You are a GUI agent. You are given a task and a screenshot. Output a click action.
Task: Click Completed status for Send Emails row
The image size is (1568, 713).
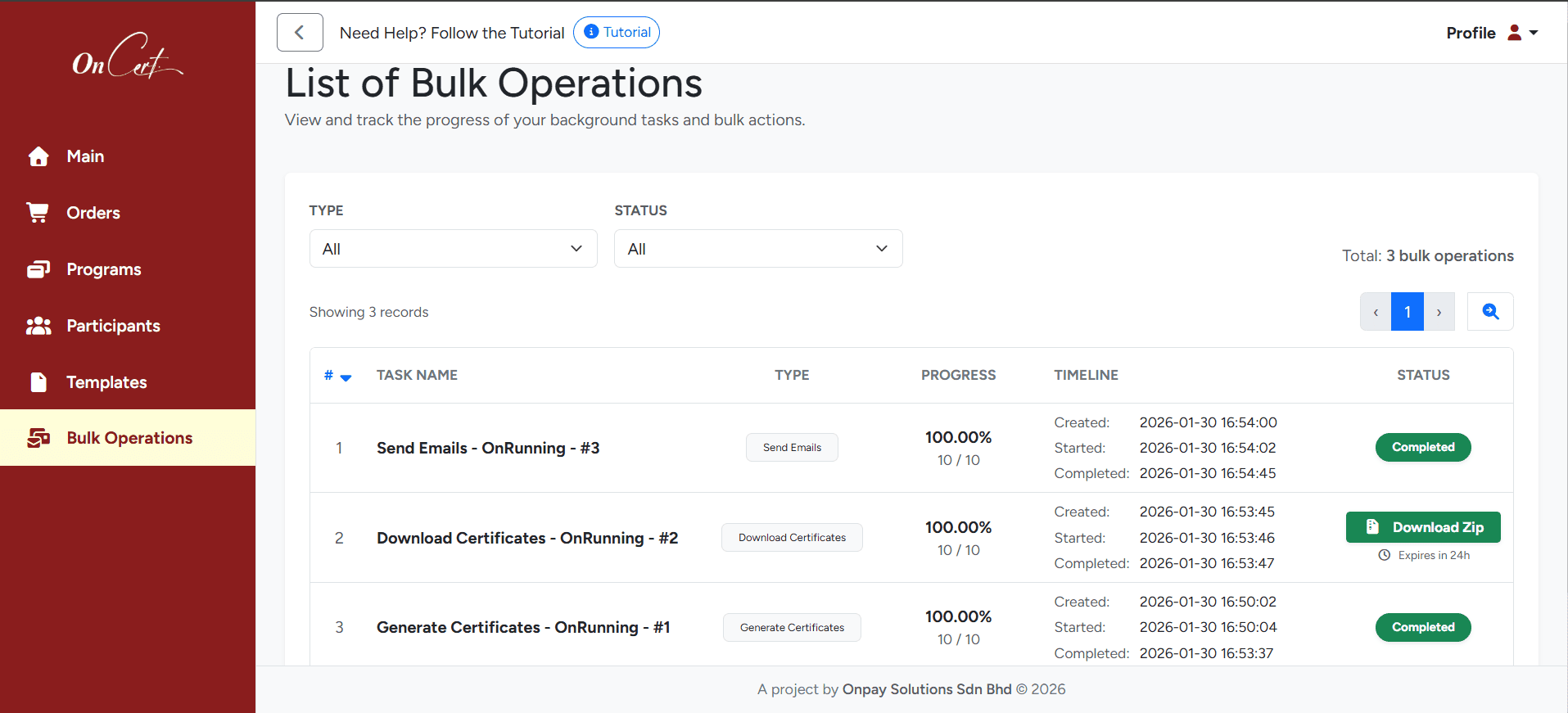click(x=1423, y=447)
